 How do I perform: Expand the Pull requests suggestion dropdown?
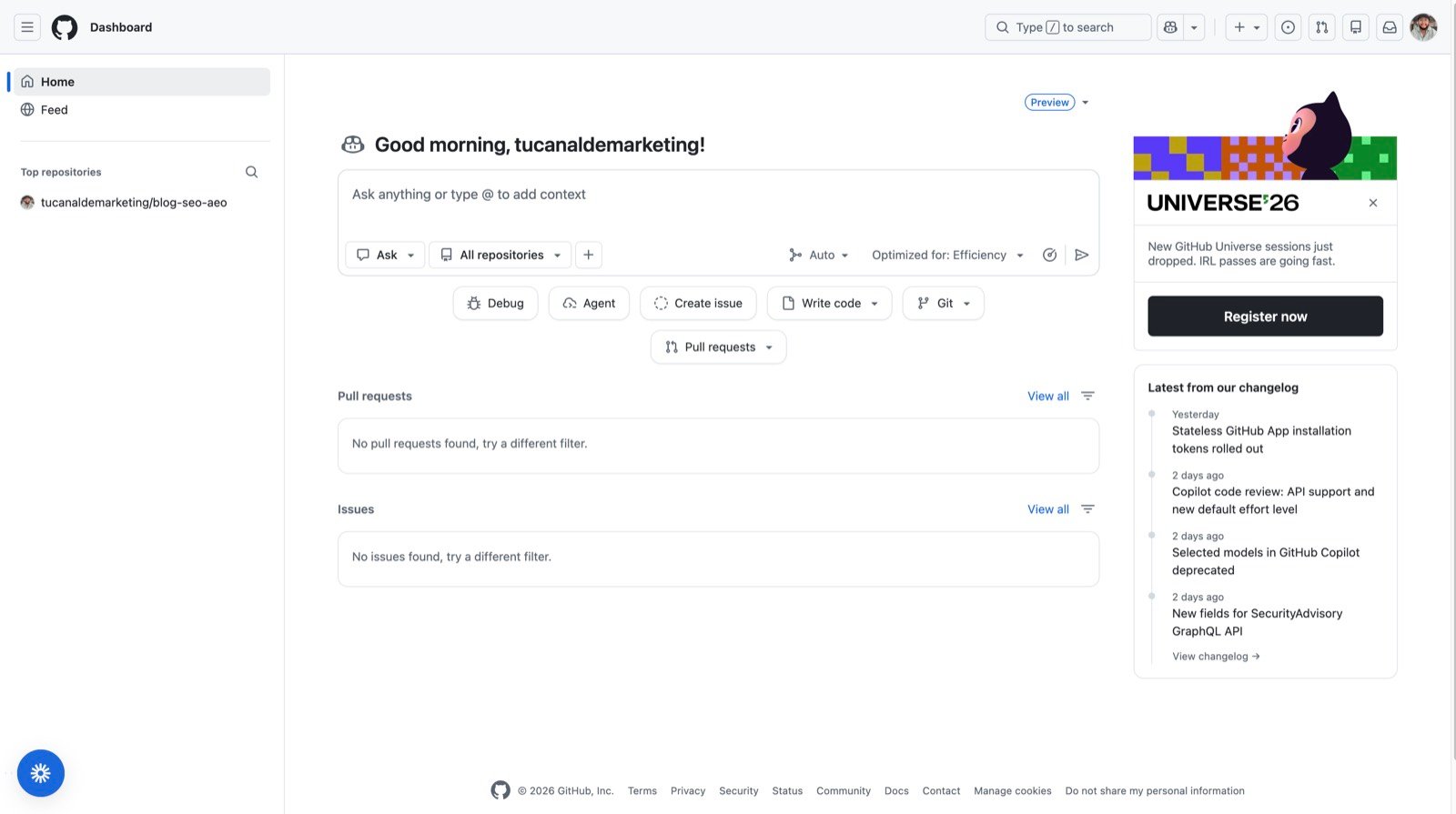[x=718, y=347]
